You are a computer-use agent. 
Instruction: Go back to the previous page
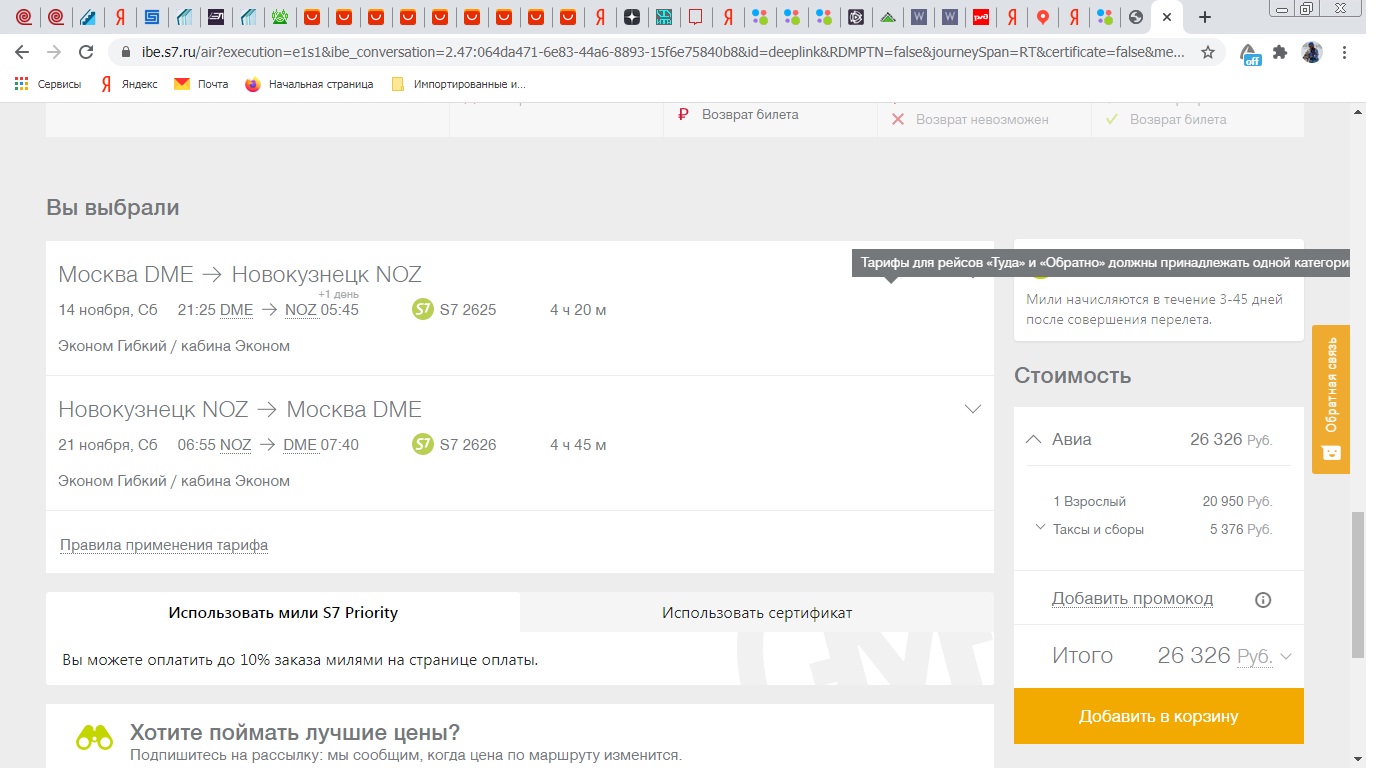tap(22, 52)
